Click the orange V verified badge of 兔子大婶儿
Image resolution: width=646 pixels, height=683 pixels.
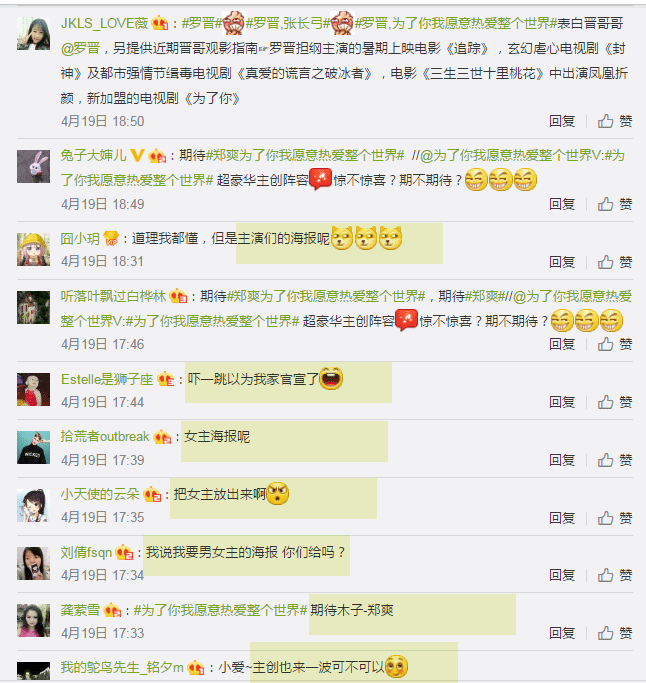click(x=138, y=155)
